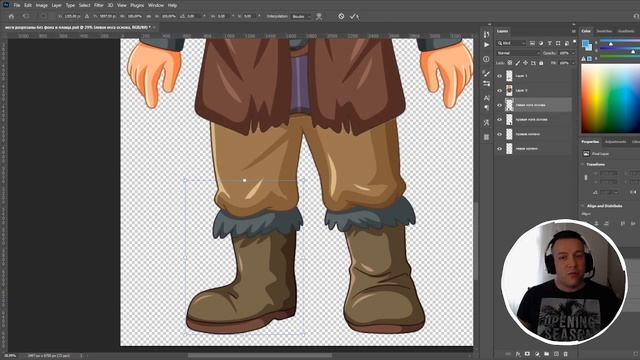Screen dimensions: 640x360
Task: Toggle the warp mode icon in options bar
Action: (x=319, y=16)
